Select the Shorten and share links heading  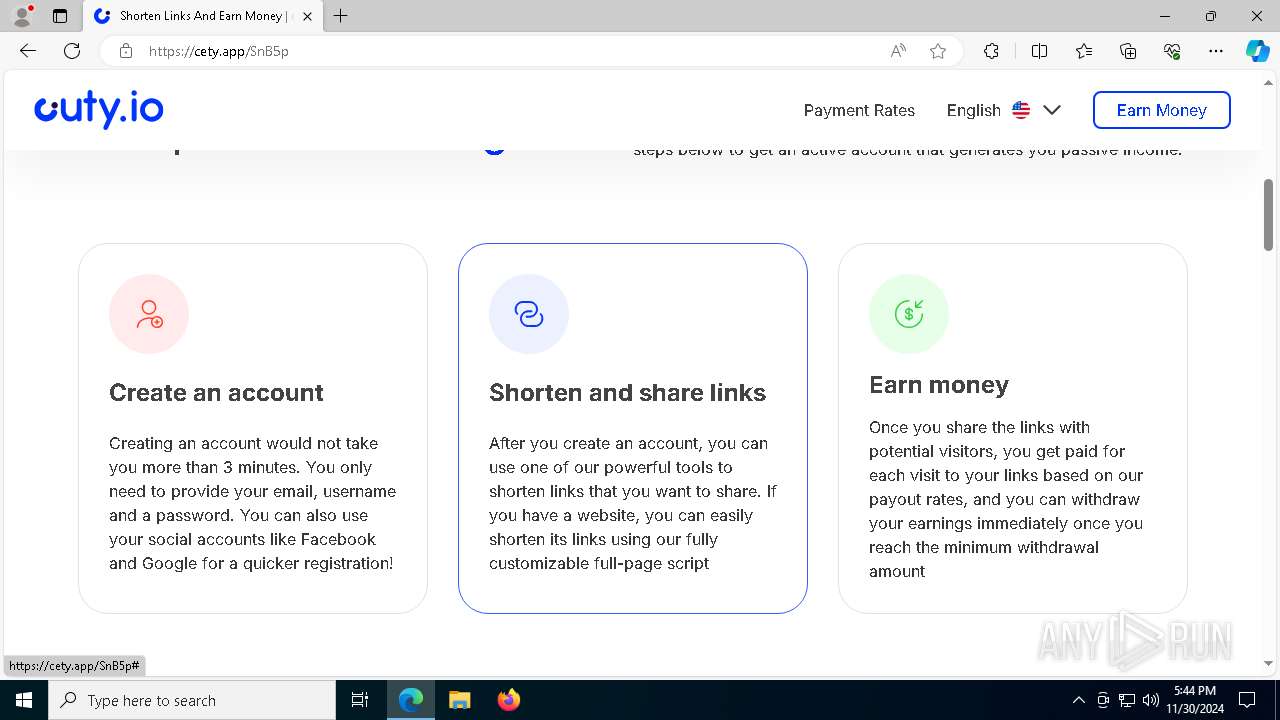[627, 392]
